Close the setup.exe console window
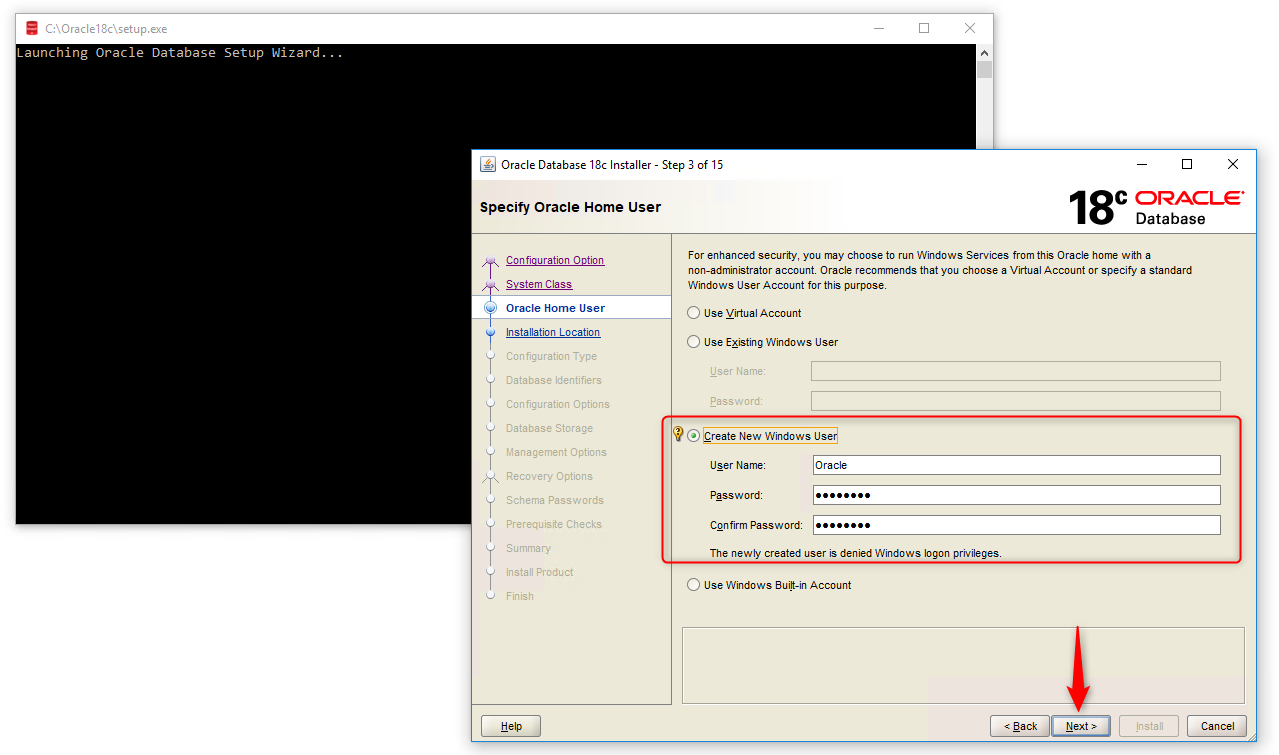 coord(970,28)
